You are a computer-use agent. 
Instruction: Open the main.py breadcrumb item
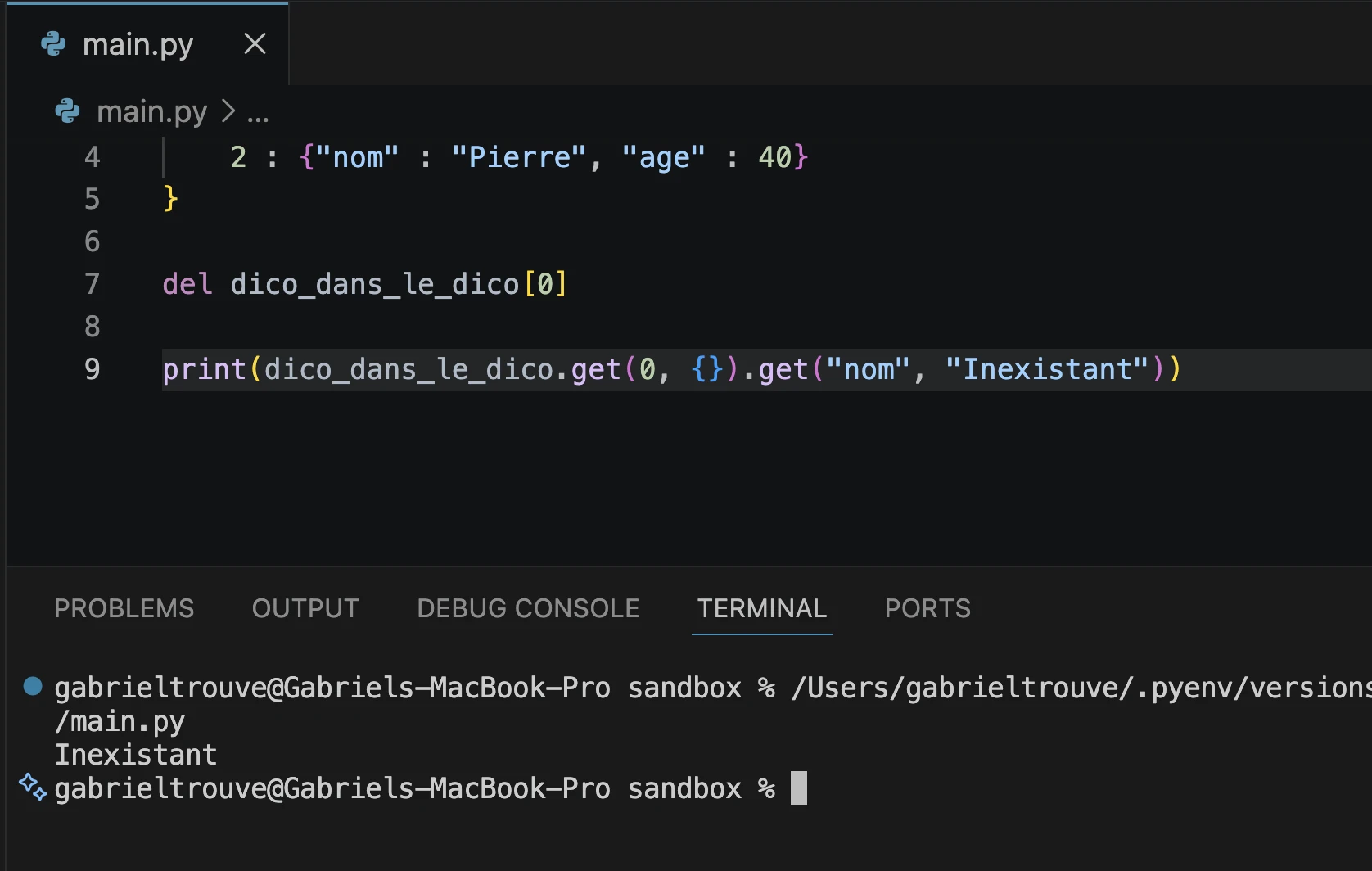point(151,111)
